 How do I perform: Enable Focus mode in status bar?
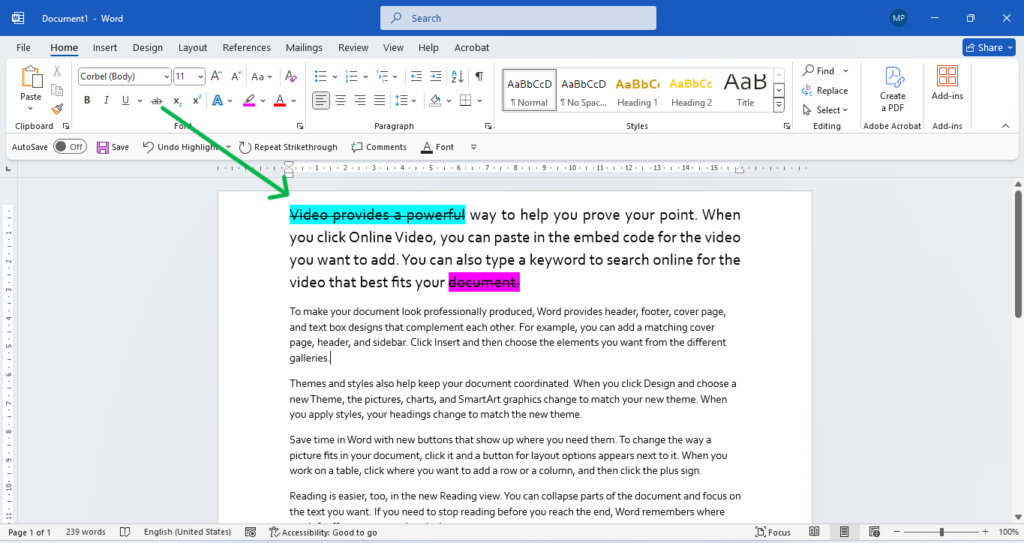click(x=773, y=532)
